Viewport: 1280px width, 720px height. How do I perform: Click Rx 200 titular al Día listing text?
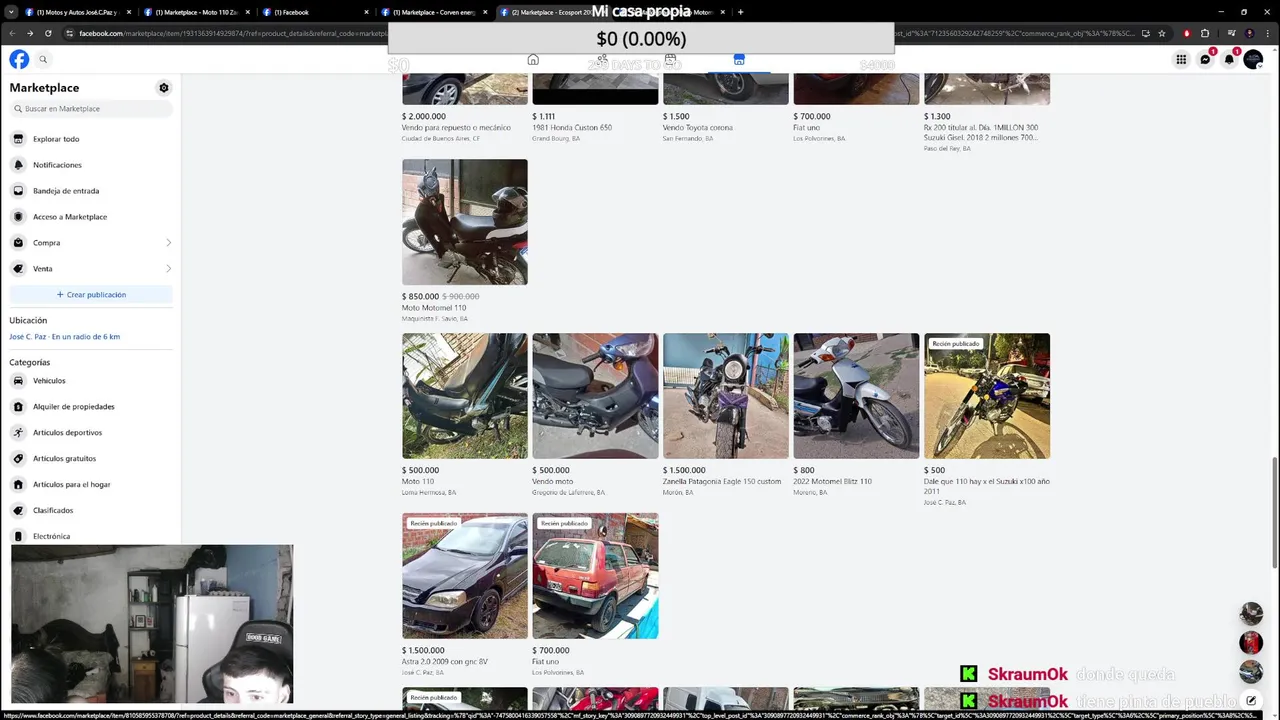[981, 132]
